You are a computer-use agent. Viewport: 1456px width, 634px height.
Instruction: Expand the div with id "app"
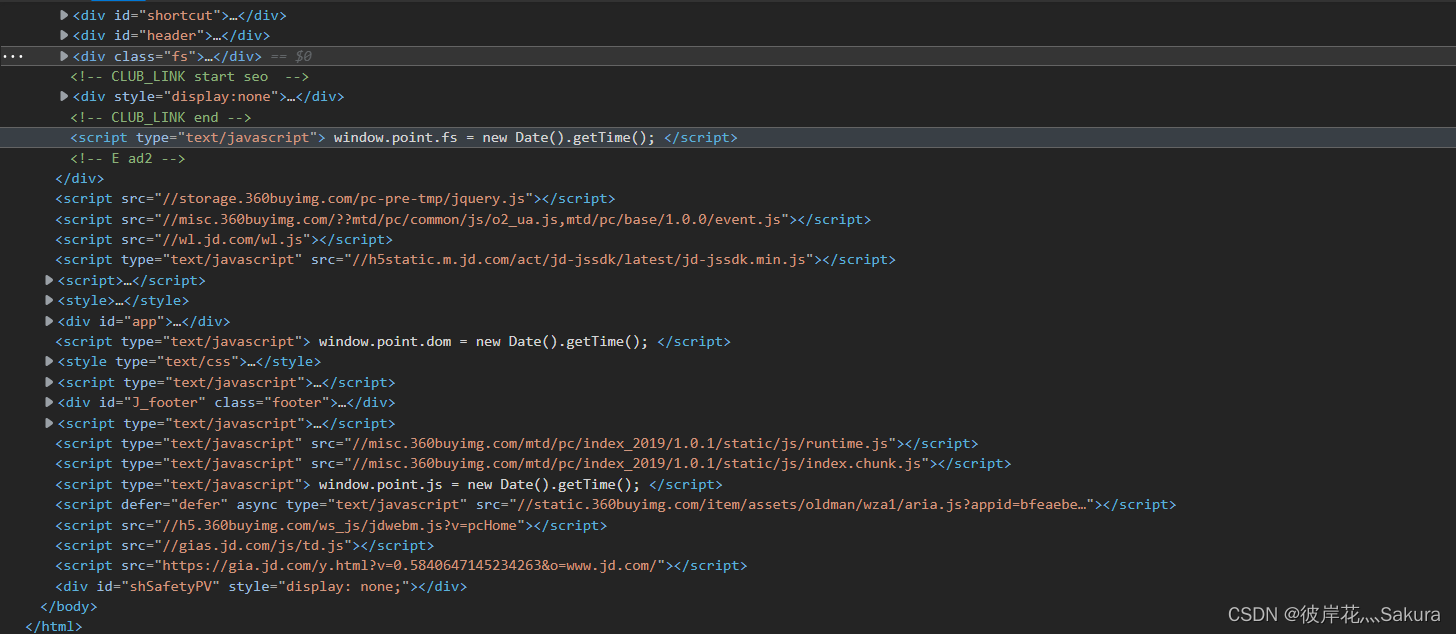49,321
